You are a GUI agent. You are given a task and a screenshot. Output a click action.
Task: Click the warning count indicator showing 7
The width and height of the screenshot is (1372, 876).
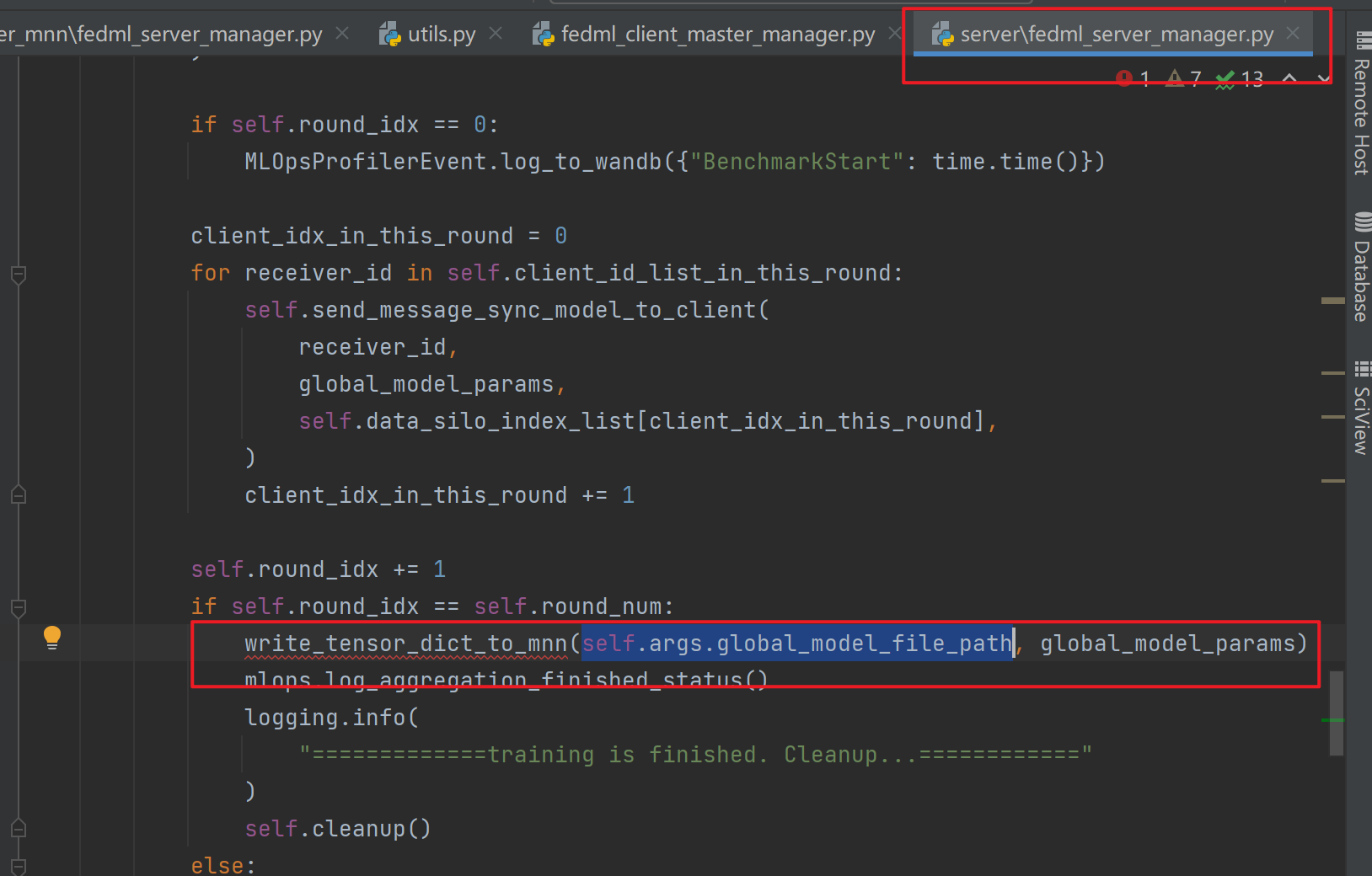(x=1184, y=77)
